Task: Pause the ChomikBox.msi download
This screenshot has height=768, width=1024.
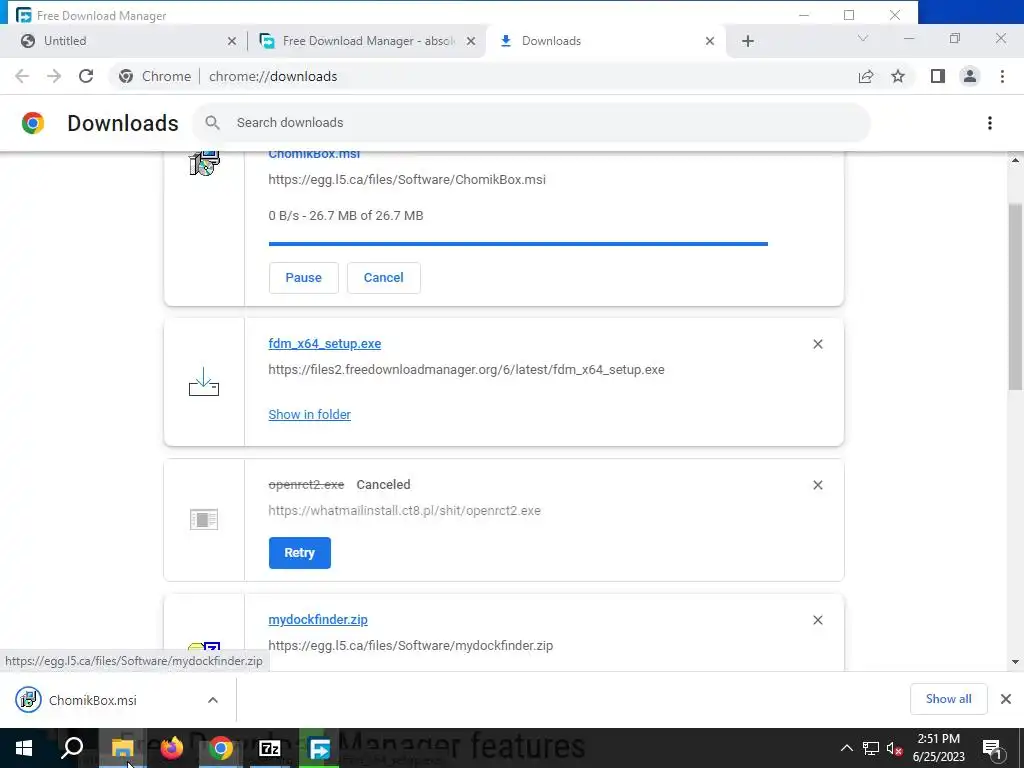Action: click(304, 278)
